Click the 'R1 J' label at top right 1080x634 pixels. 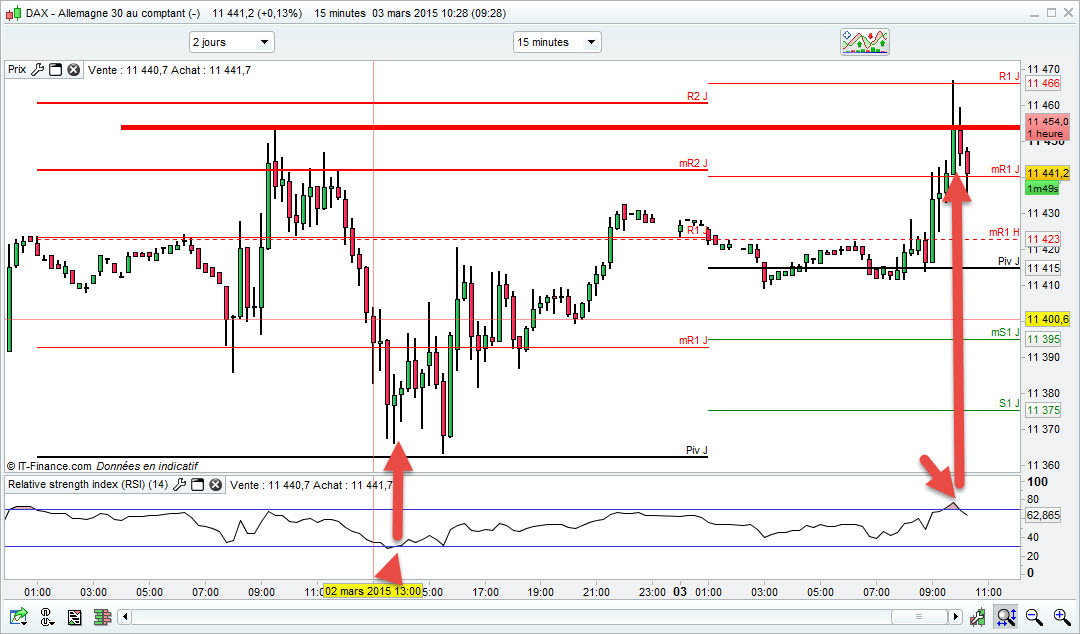[x=1009, y=76]
